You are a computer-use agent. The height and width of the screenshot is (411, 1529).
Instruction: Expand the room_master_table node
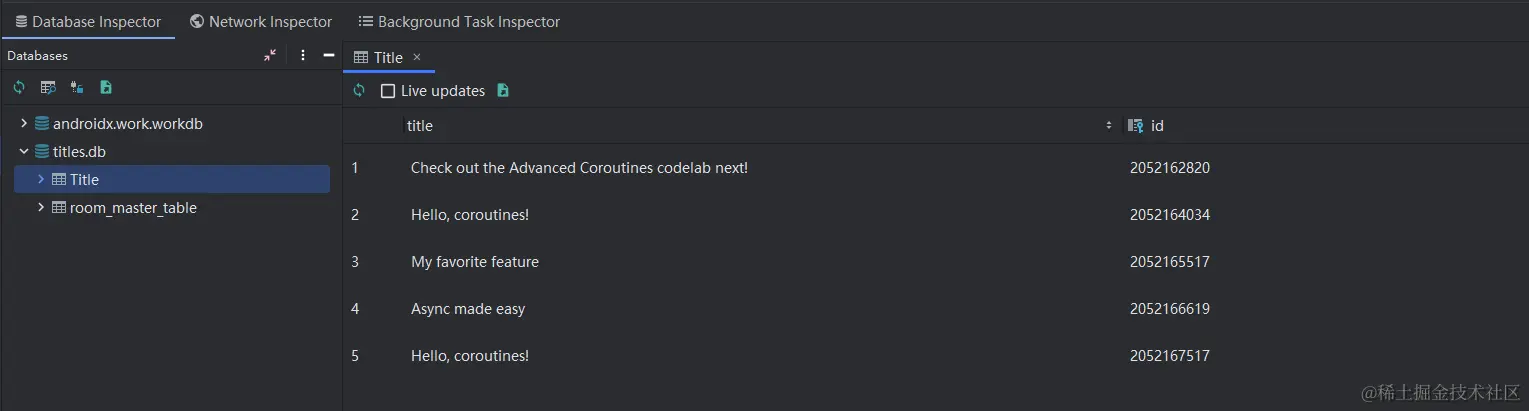pyautogui.click(x=41, y=208)
